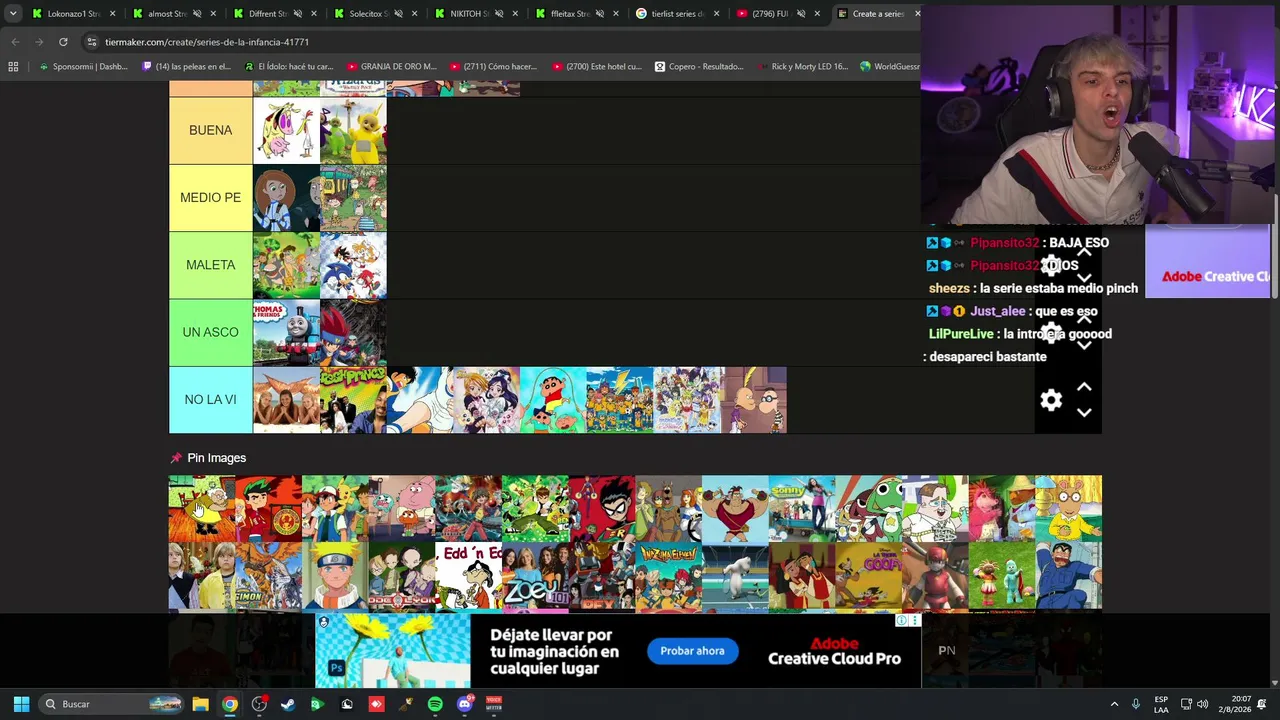Open the '(2700) Este hotel cu...' bookmark

pos(596,67)
